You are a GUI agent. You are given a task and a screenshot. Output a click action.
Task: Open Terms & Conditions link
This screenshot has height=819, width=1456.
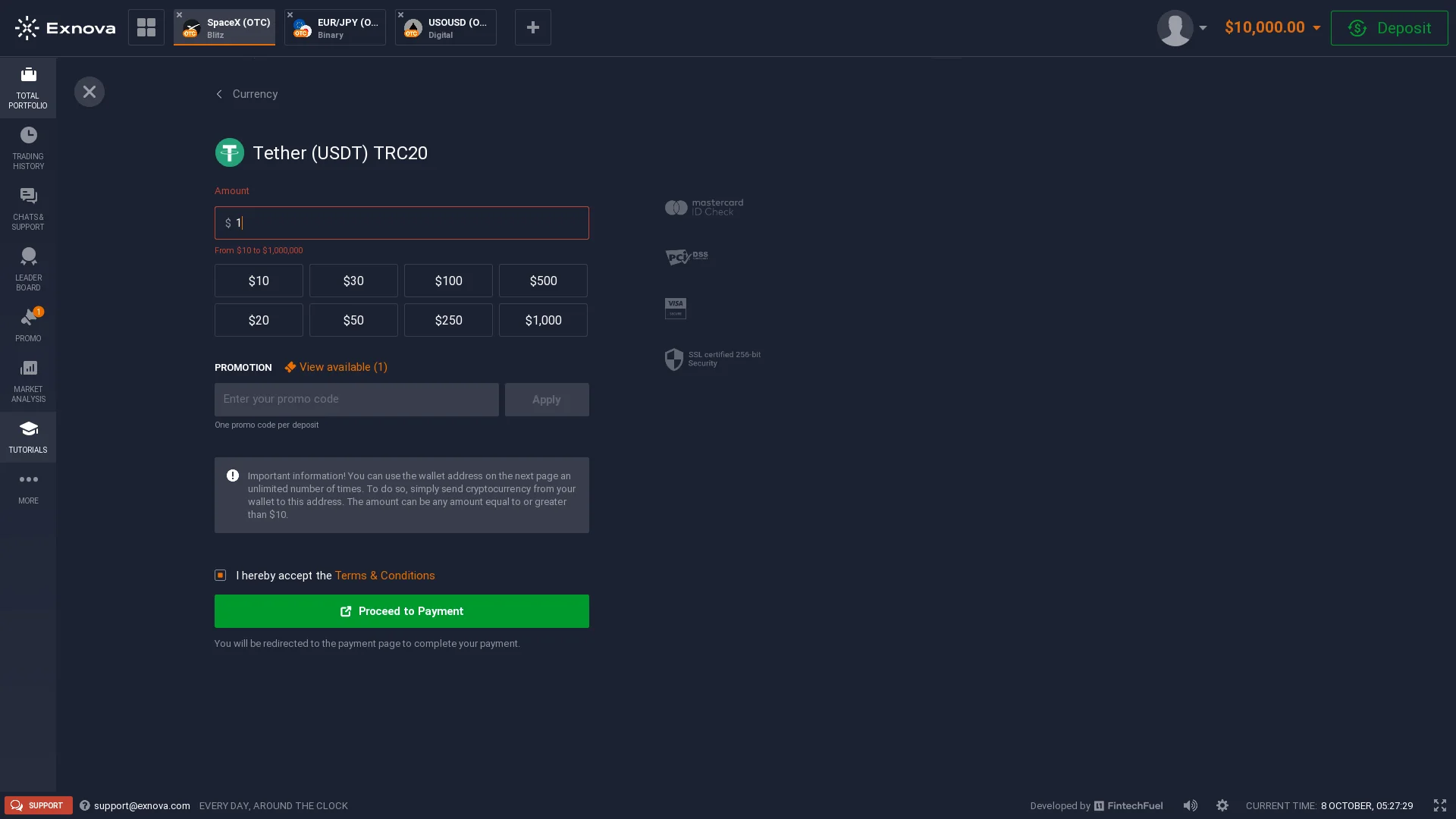[385, 576]
